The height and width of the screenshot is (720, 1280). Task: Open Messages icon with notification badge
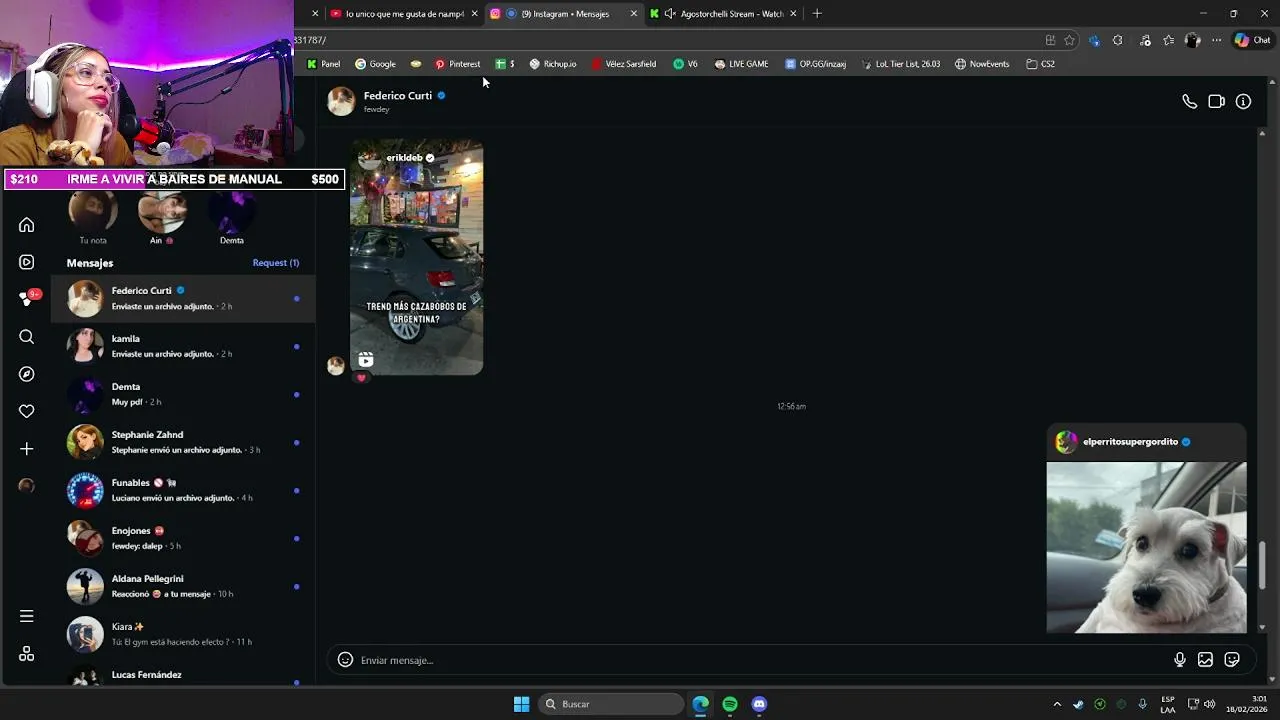[27, 299]
